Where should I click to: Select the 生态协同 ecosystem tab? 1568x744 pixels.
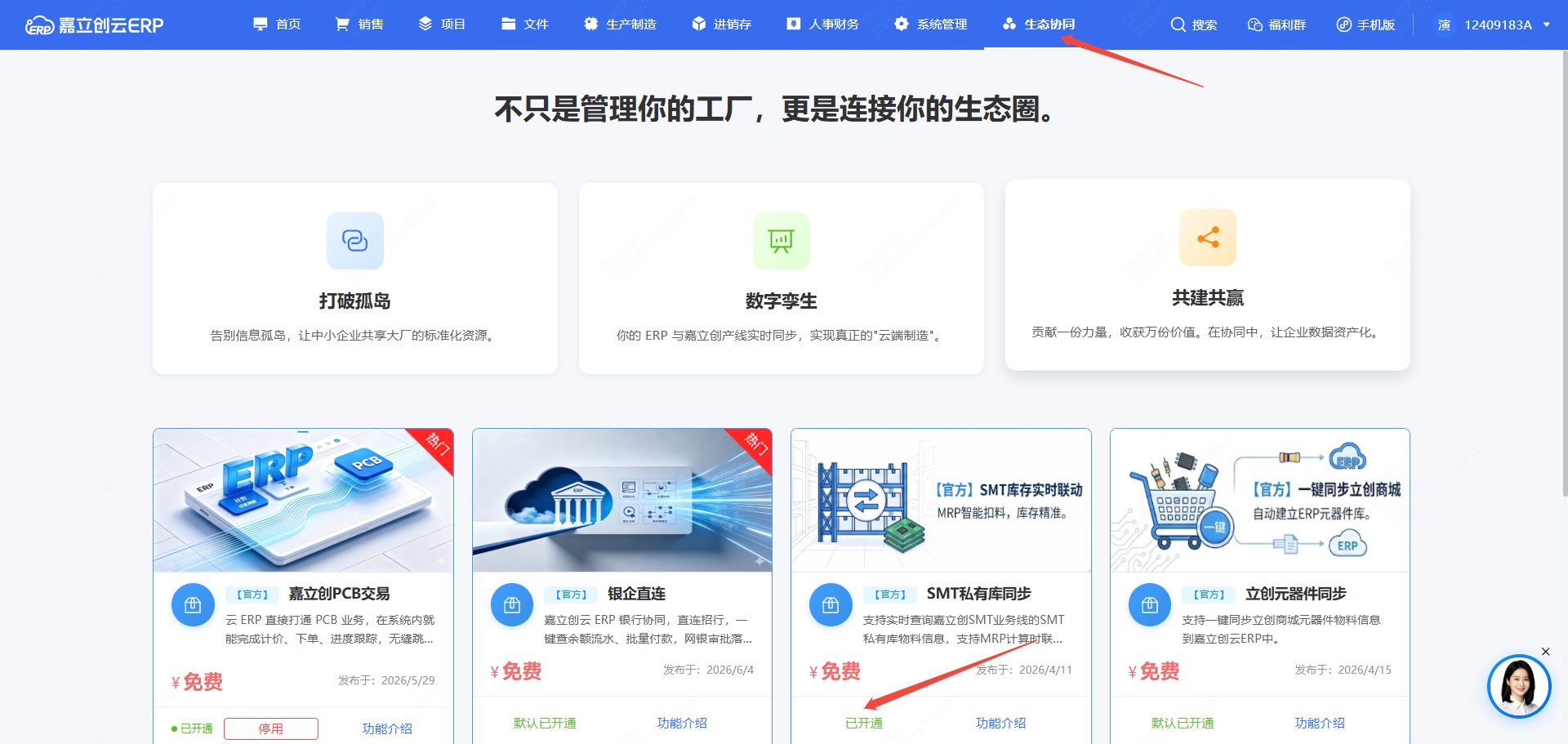1039,25
